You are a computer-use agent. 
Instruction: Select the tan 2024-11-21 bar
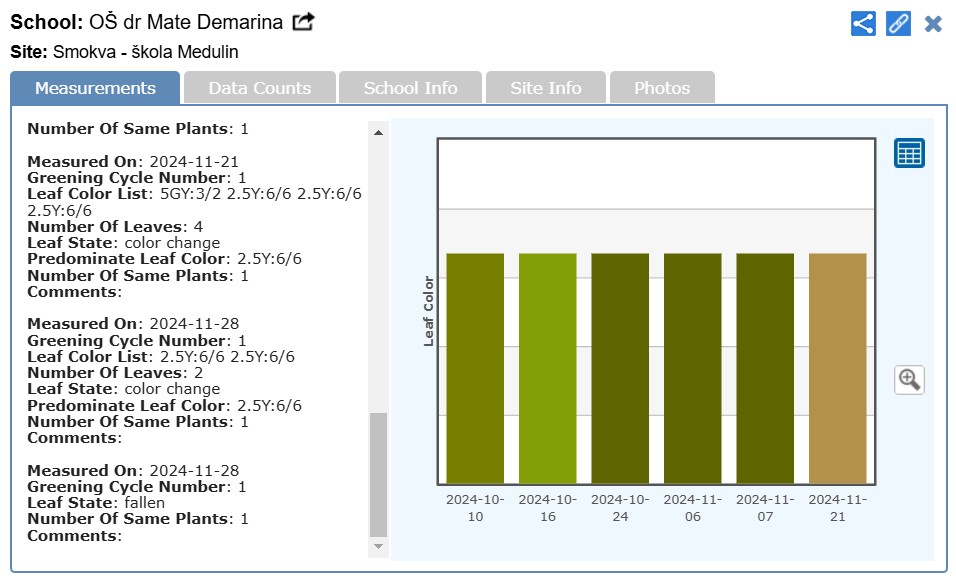click(x=837, y=368)
